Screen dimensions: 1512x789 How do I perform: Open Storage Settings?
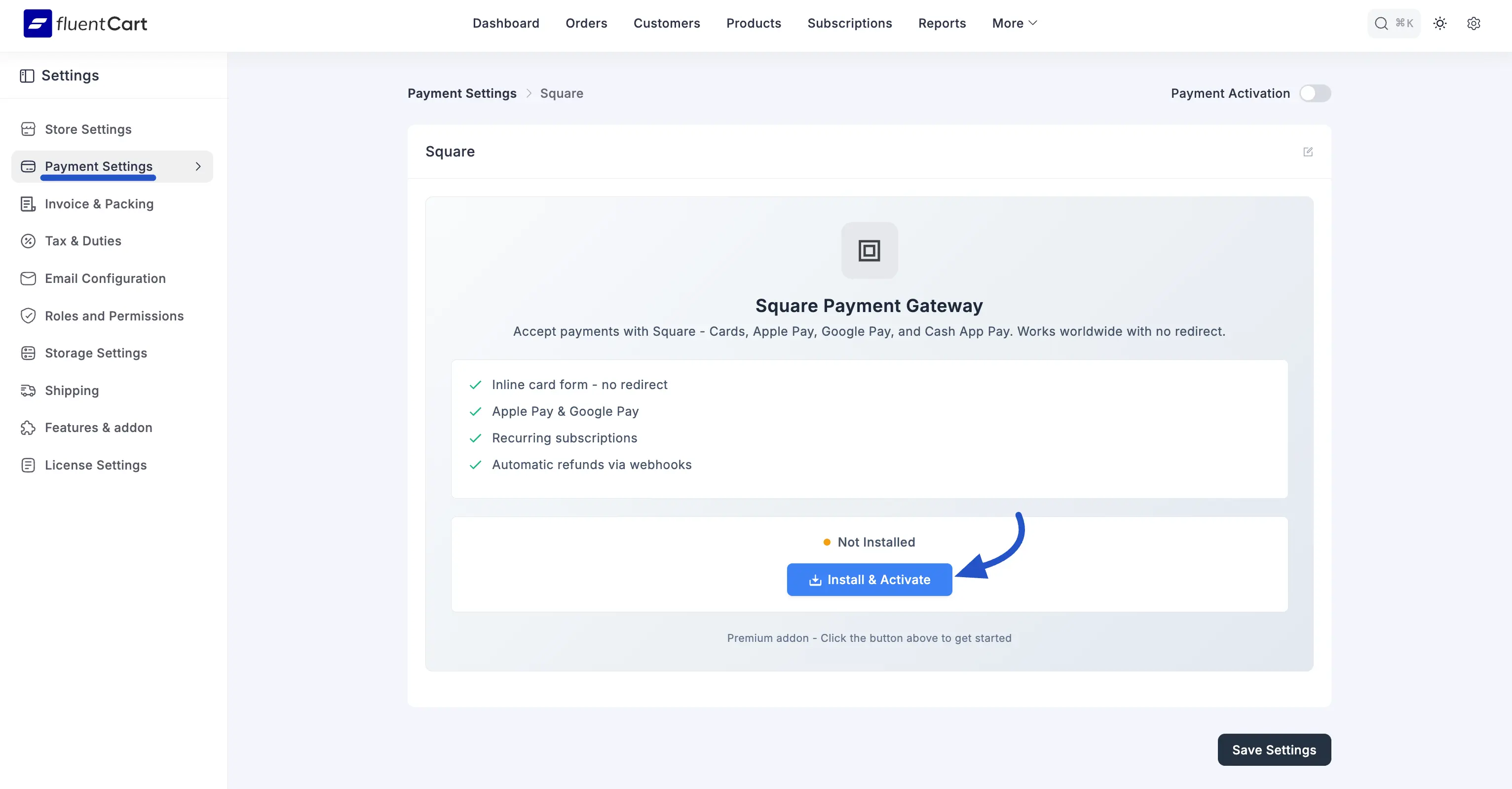coord(112,353)
